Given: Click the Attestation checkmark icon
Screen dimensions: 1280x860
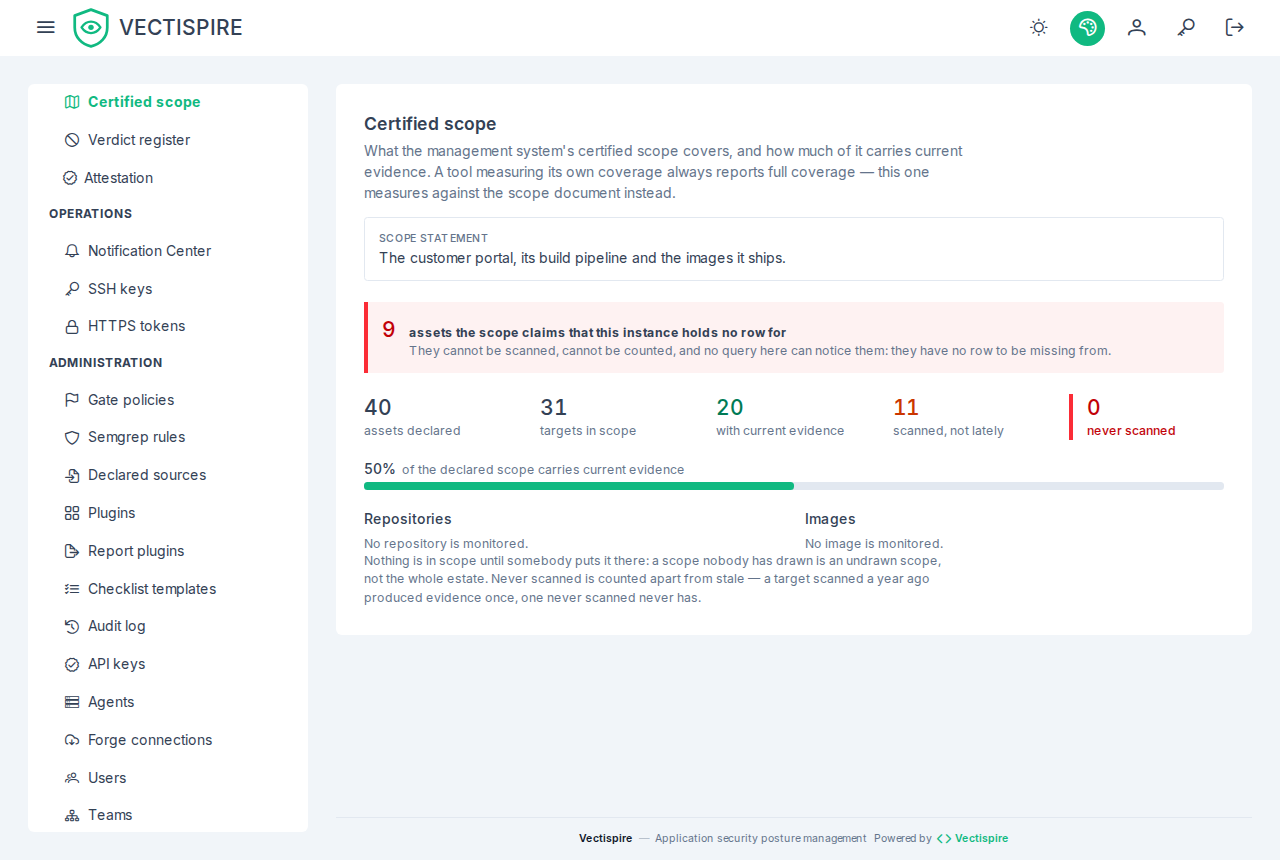Looking at the screenshot, I should click(70, 178).
